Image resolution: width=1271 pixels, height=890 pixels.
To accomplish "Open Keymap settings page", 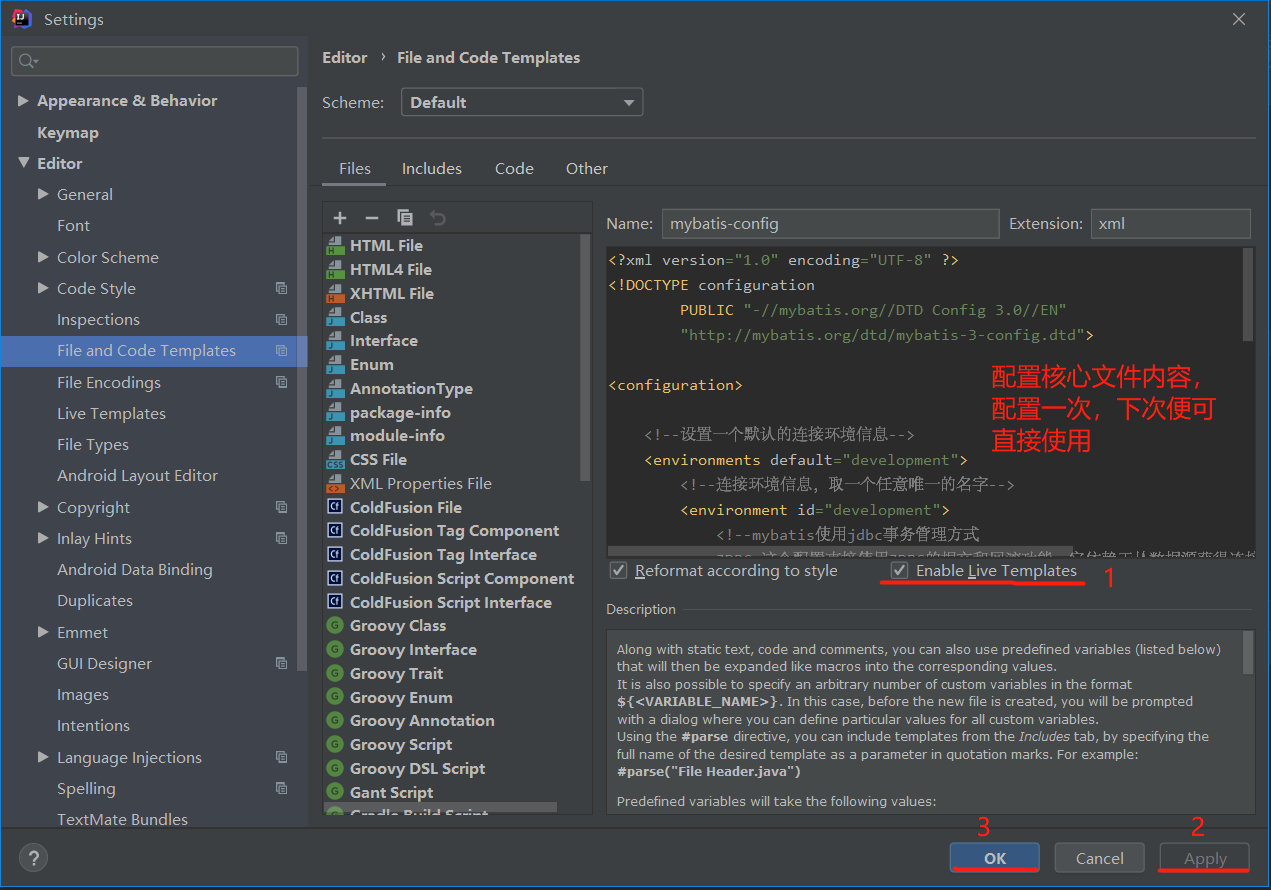I will (x=68, y=133).
